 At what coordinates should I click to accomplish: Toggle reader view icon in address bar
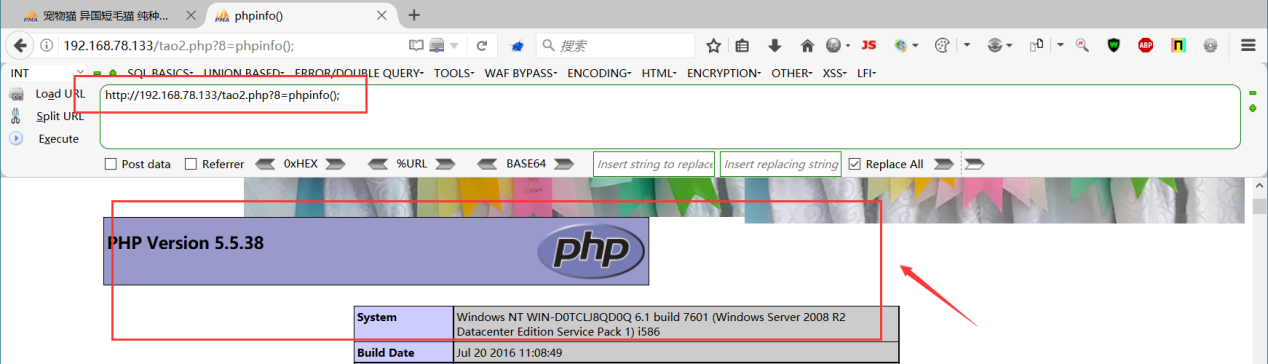(416, 46)
